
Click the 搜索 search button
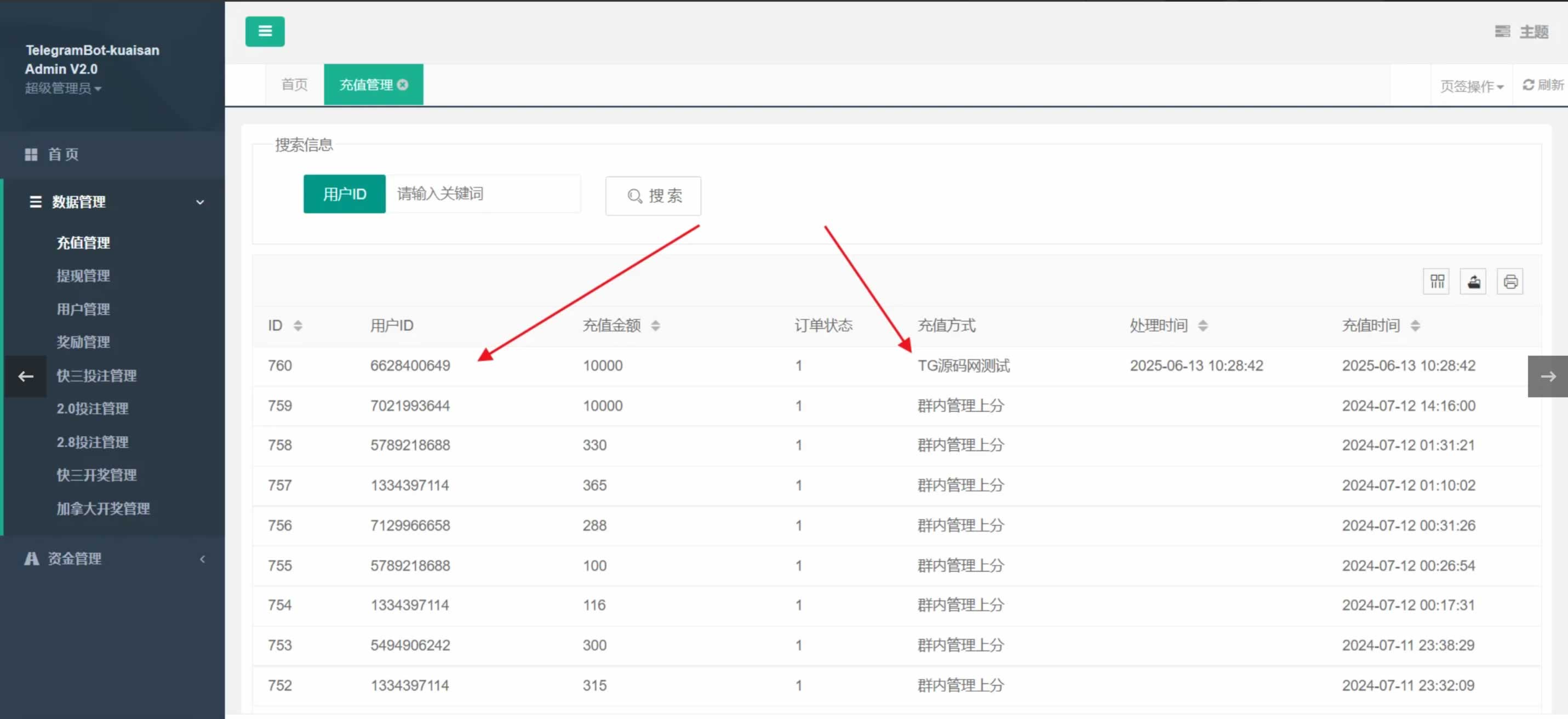coord(653,196)
